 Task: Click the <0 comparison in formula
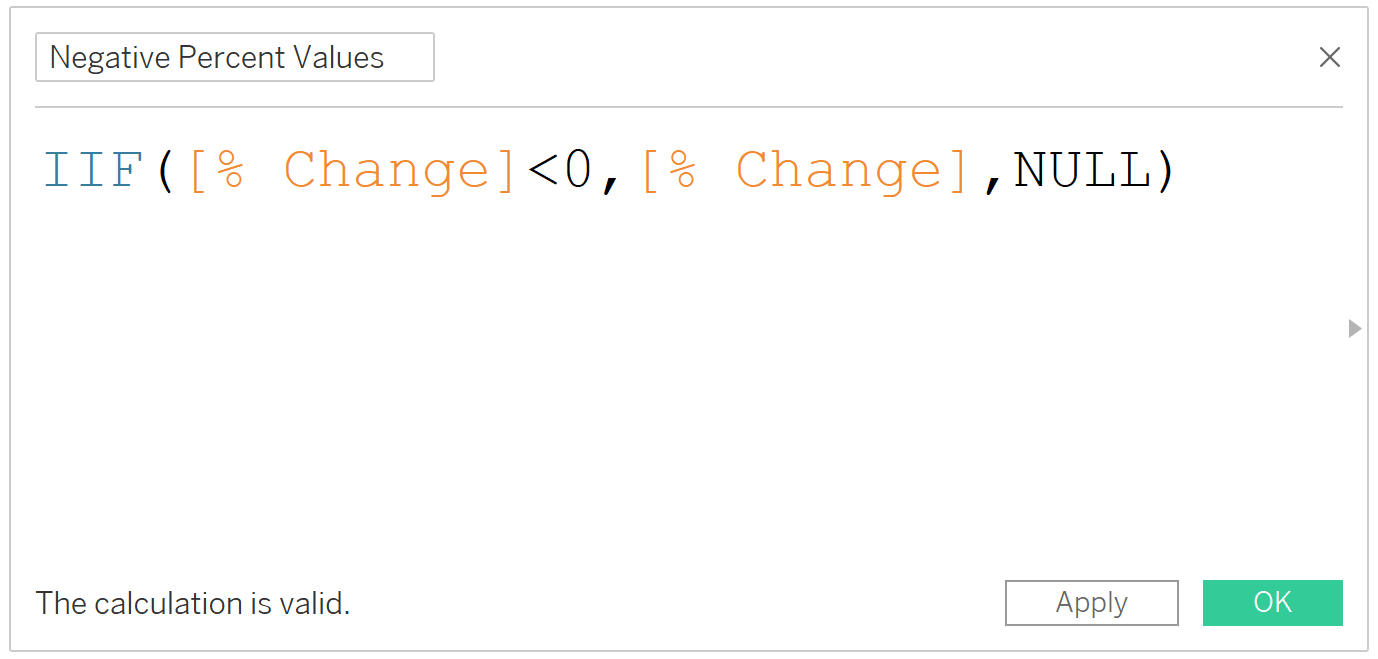560,170
